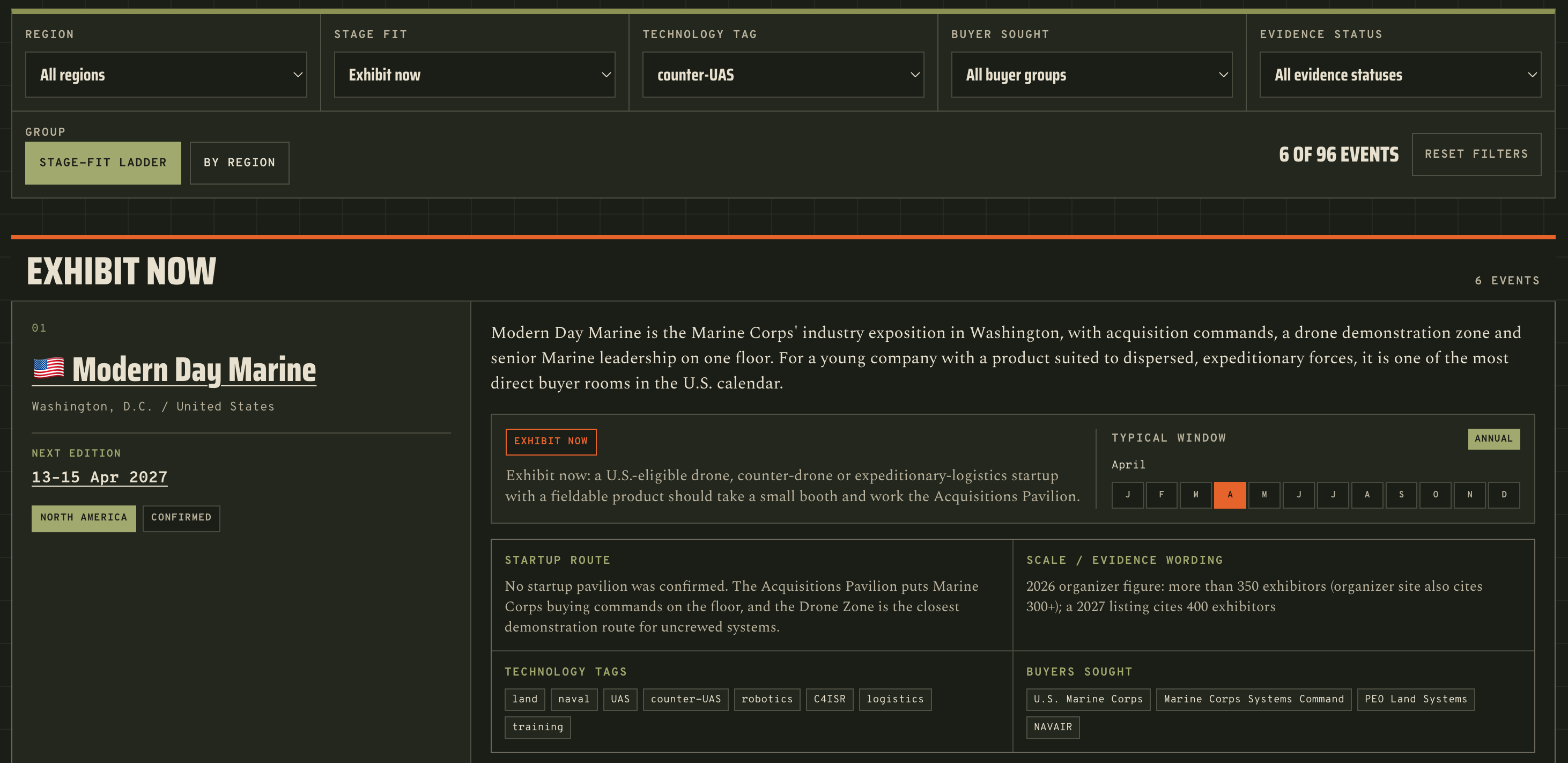The width and height of the screenshot is (1568, 763).
Task: Click the Confirmed status badge
Action: [x=181, y=518]
